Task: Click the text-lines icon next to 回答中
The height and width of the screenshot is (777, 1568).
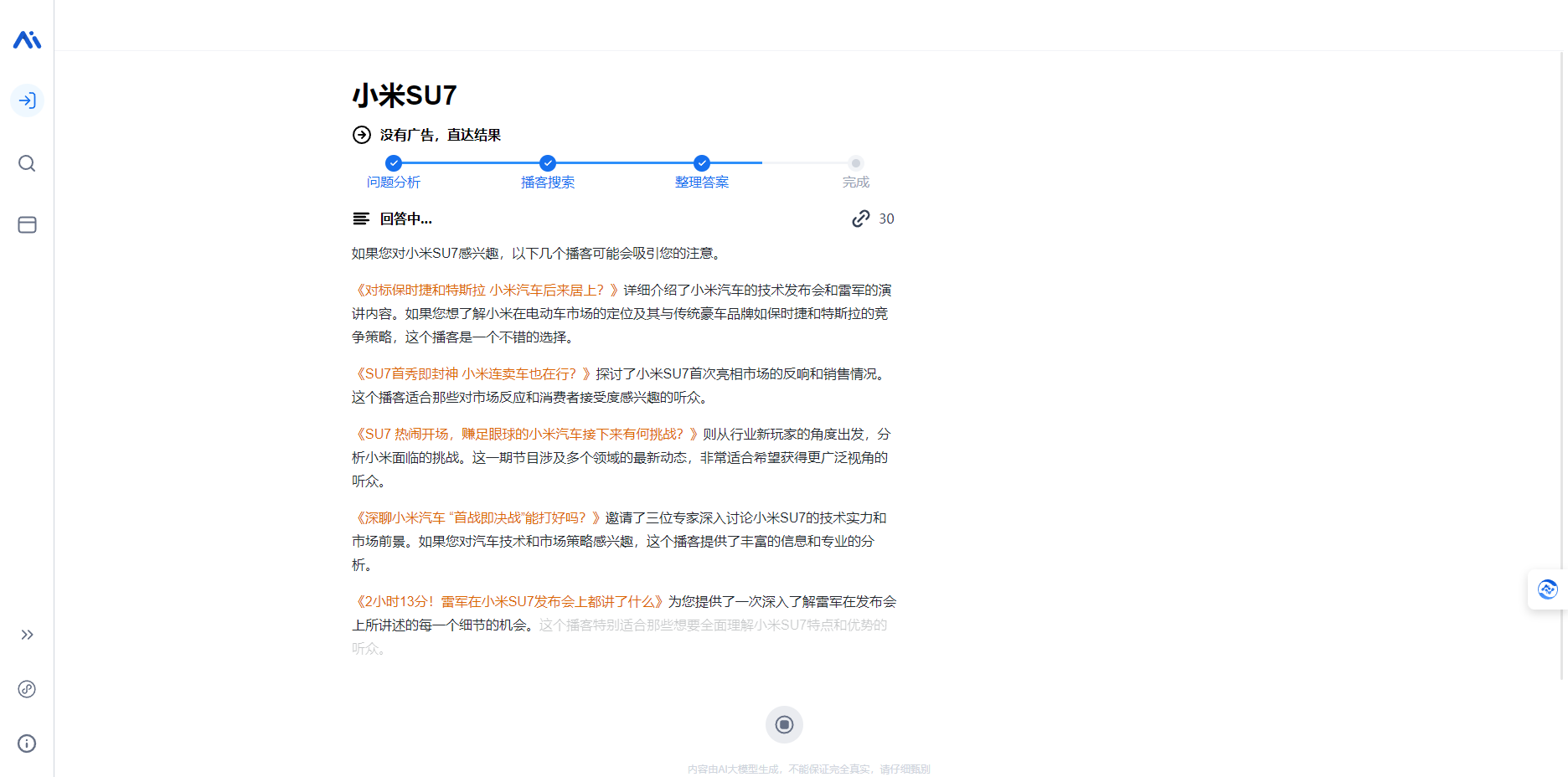Action: pos(360,219)
